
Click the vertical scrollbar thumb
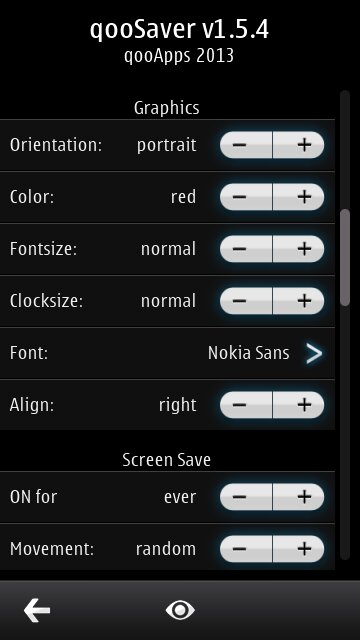pyautogui.click(x=345, y=257)
